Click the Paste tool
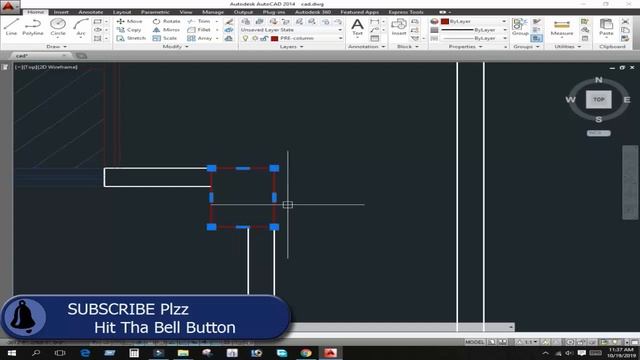Image resolution: width=640 pixels, height=360 pixels. pyautogui.click(x=606, y=27)
